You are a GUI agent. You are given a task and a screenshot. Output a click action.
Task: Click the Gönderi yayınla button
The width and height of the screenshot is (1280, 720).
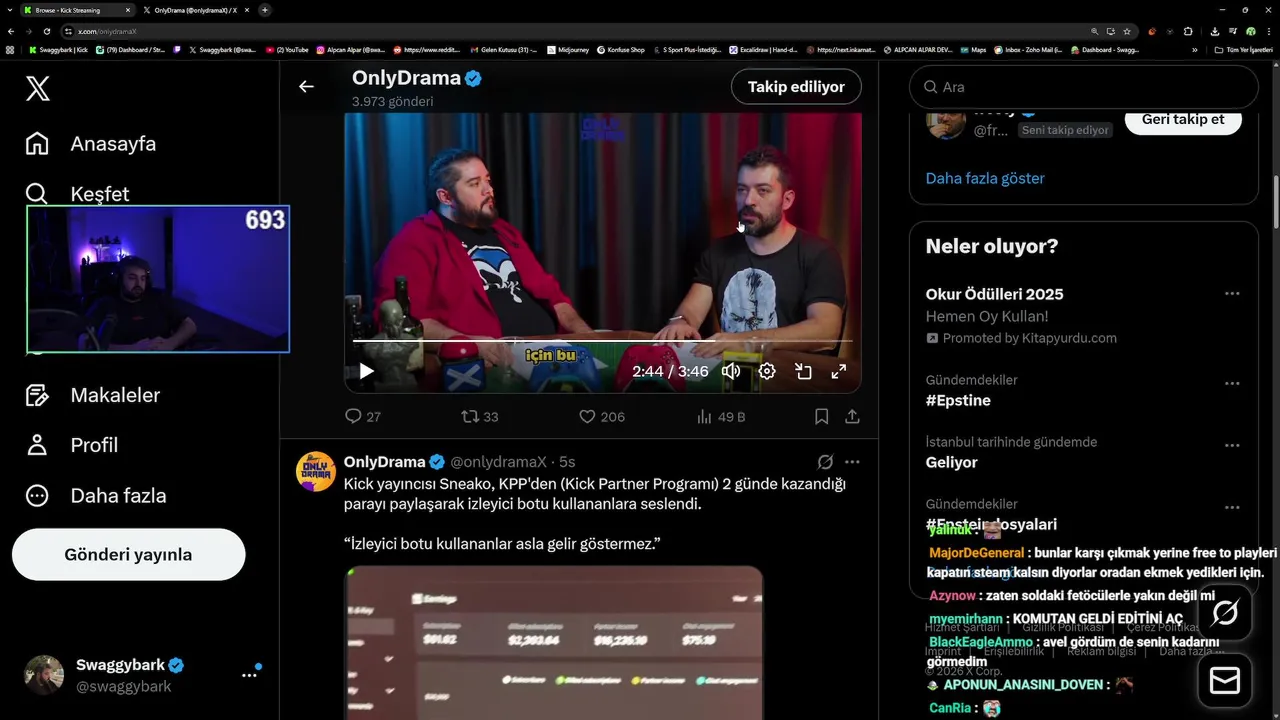128,555
